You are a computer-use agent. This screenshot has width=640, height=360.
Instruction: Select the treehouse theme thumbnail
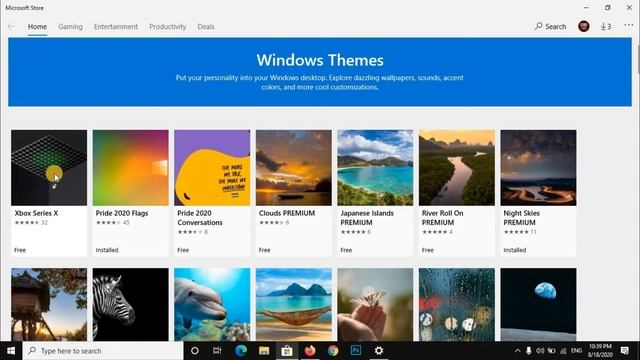[x=49, y=304]
